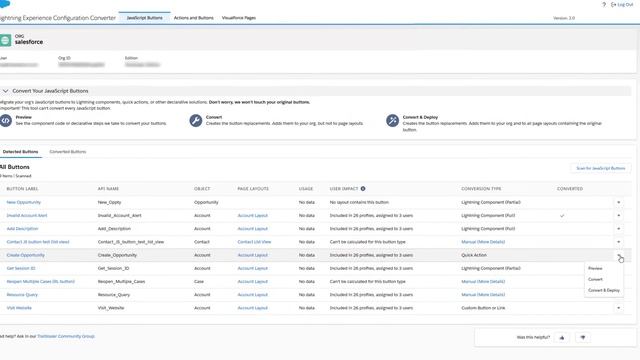Viewport: 640px width, 360px height.
Task: Open Manual (More Details) for Resource Query row
Action: 483,295
